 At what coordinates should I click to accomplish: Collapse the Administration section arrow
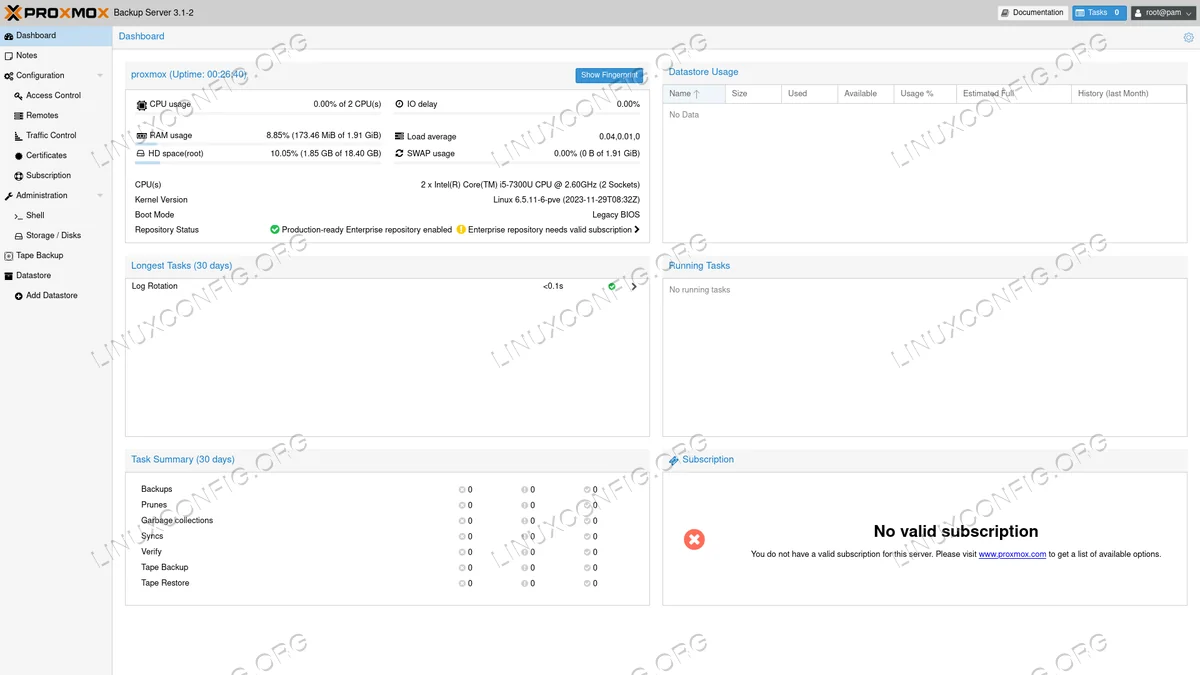coord(100,196)
